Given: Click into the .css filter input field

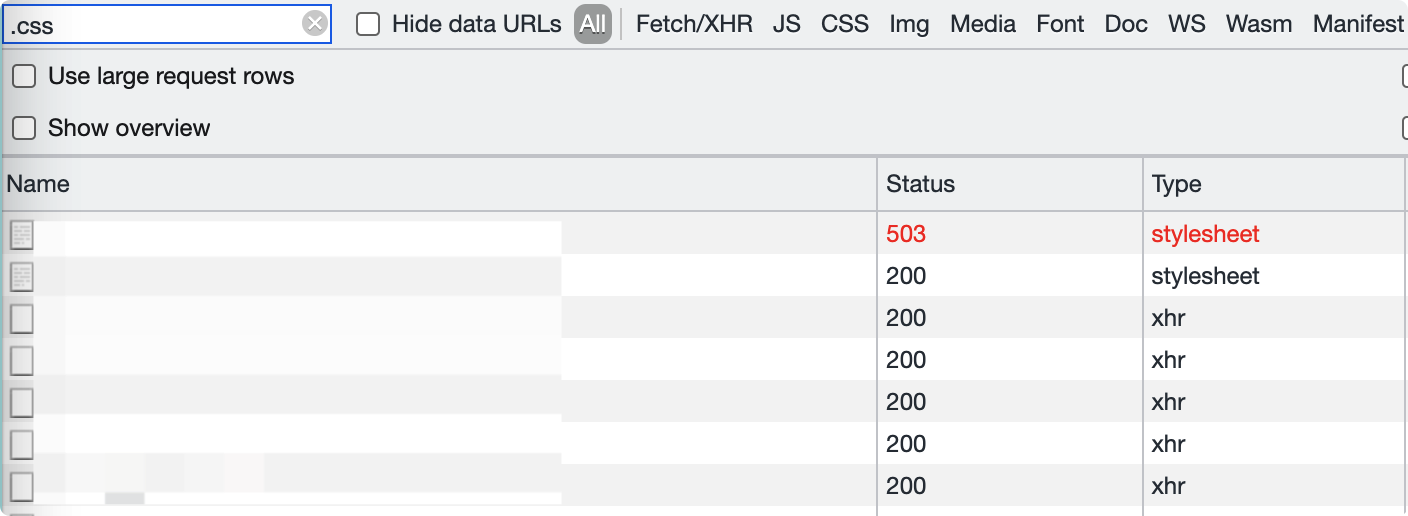Looking at the screenshot, I should [155, 24].
